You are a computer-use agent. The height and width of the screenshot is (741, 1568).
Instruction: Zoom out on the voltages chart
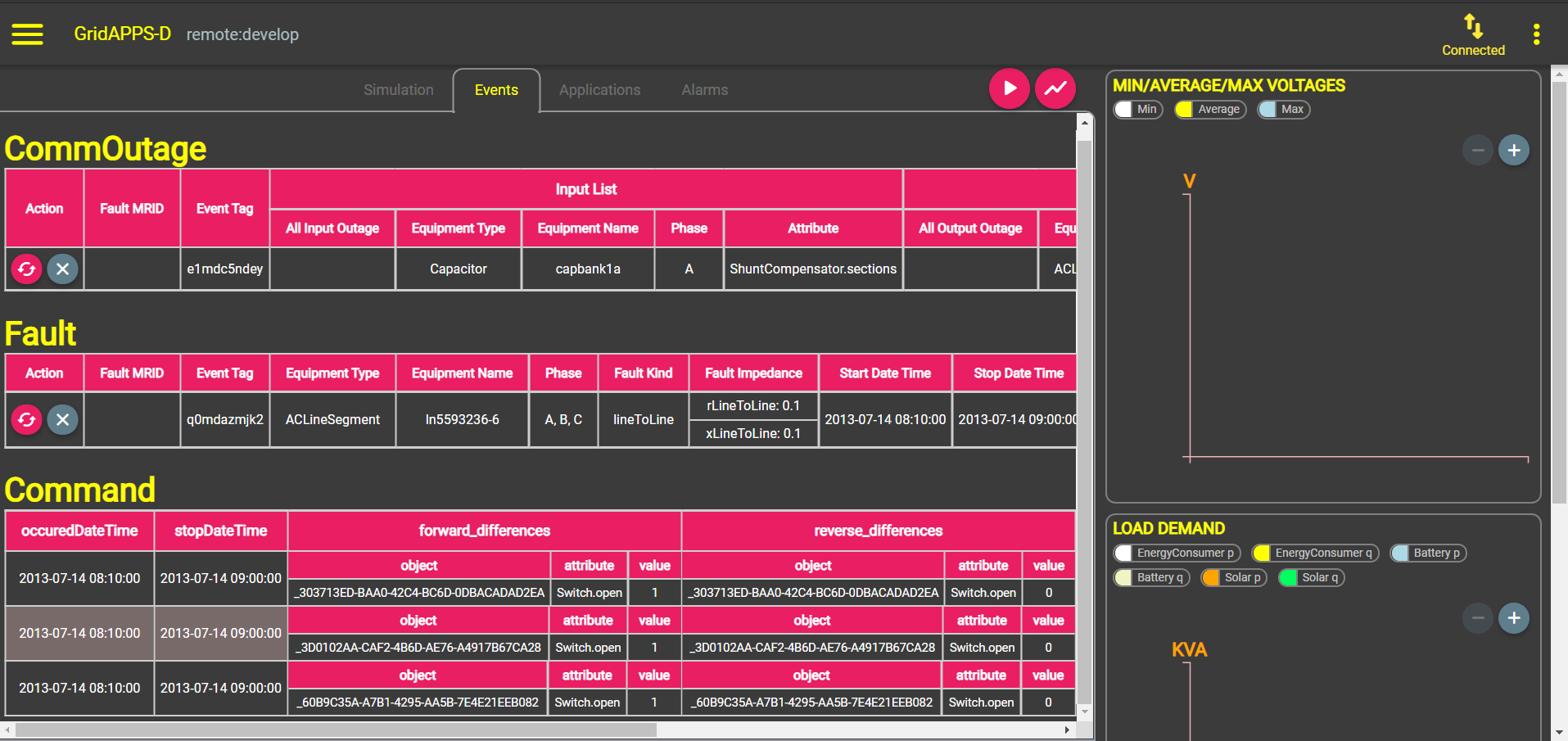(1478, 150)
